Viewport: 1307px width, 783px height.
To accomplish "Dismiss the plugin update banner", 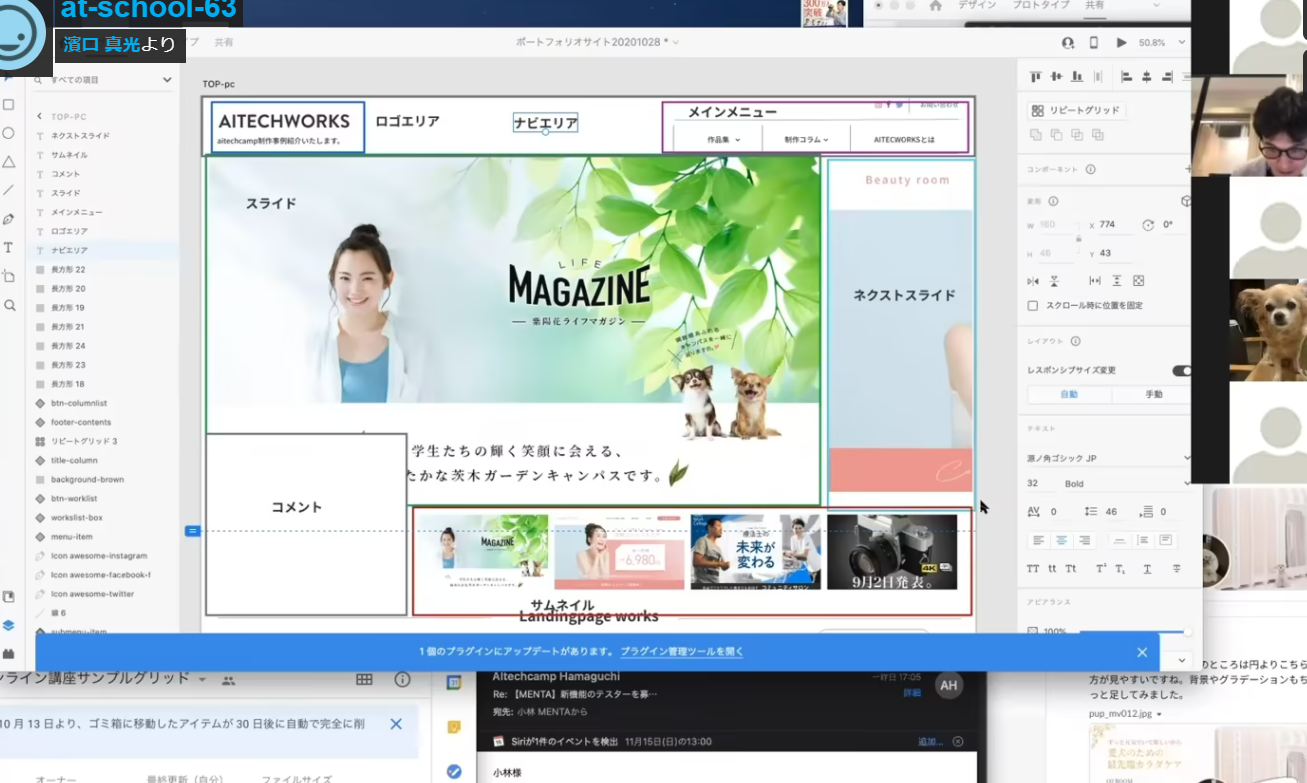I will tap(1142, 652).
